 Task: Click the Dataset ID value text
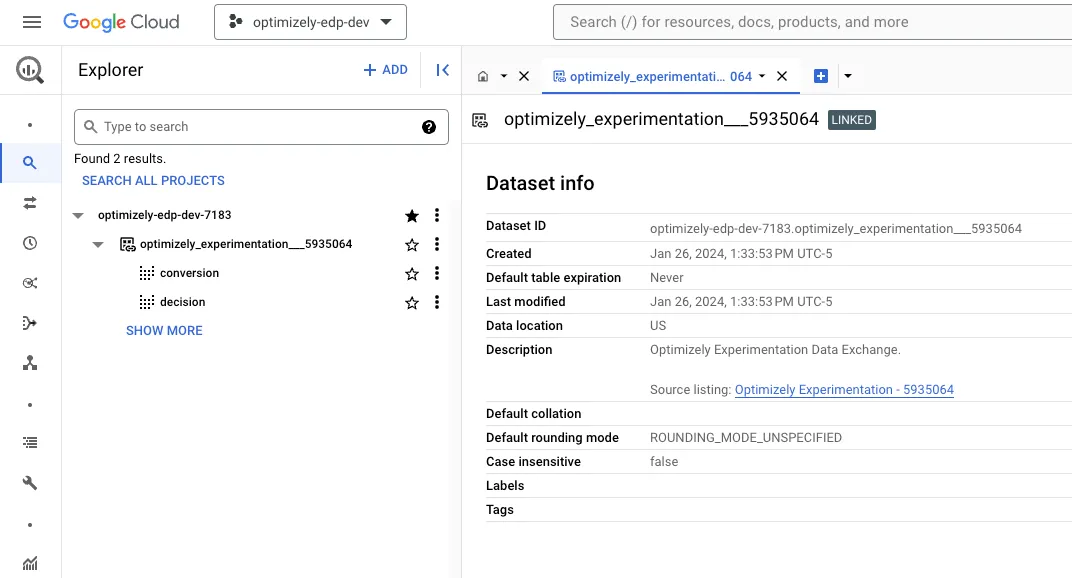pos(835,228)
